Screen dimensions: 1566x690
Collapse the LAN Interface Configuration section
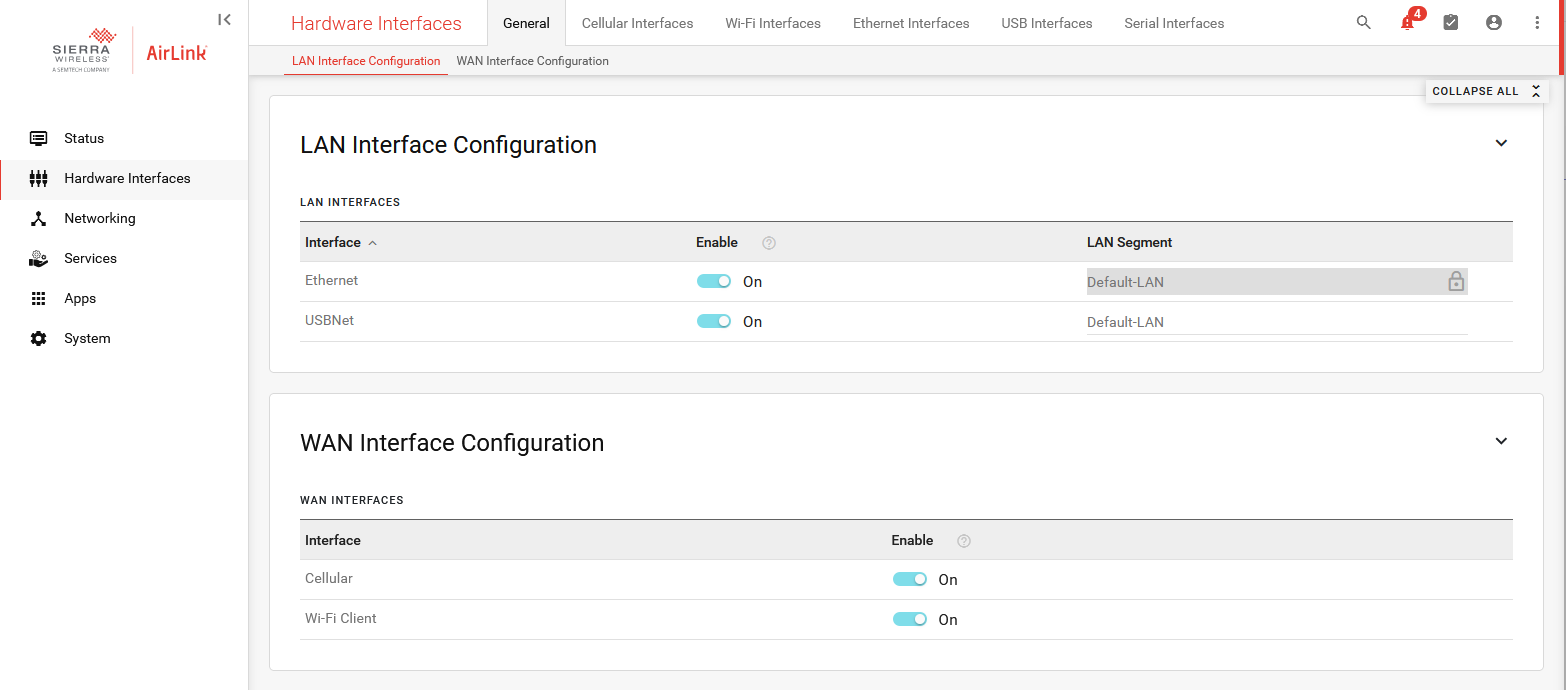(x=1501, y=143)
